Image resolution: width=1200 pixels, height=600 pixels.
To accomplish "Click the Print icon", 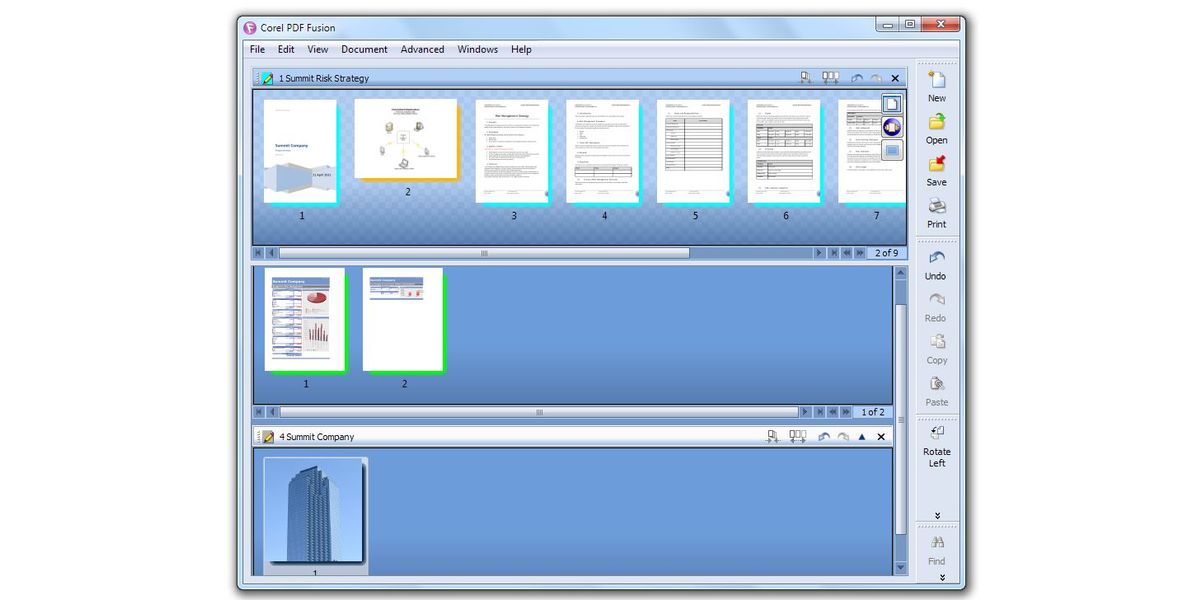I will pos(936,207).
